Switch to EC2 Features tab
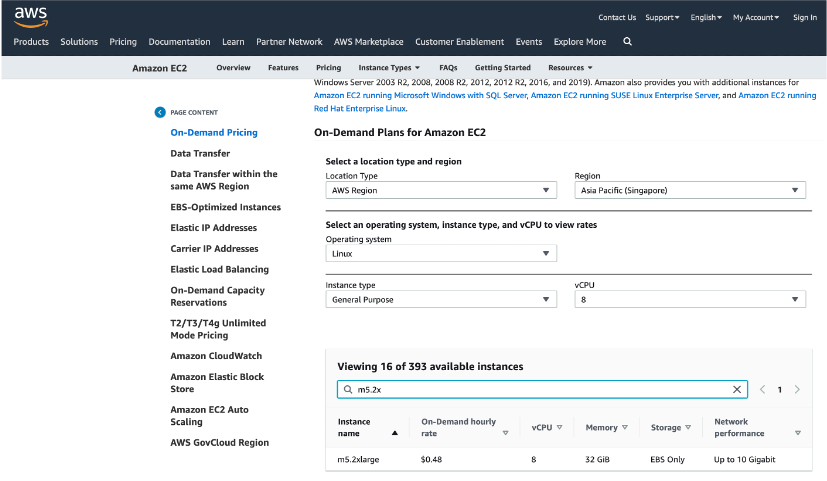 pos(283,68)
